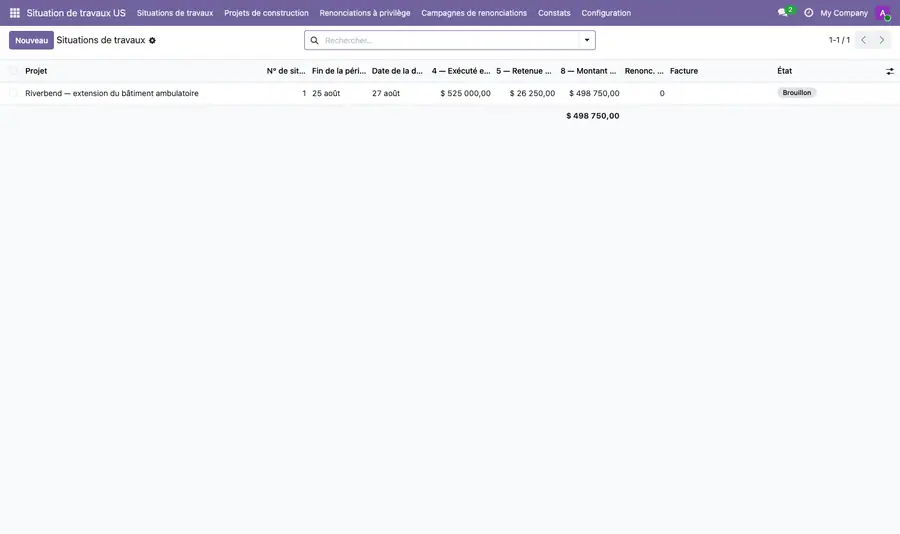
Task: Focus the Rechercher search field
Action: tap(451, 40)
